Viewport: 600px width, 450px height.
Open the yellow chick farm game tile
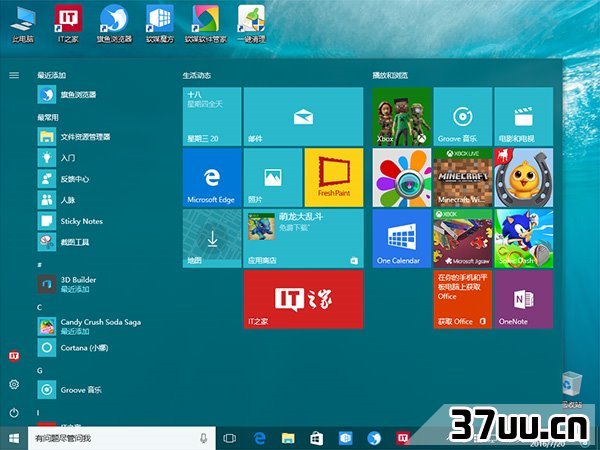click(x=523, y=178)
